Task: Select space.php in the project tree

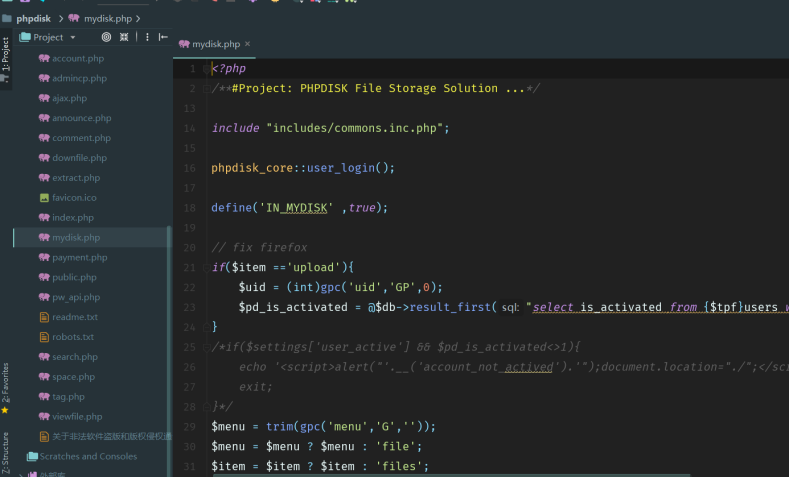Action: [73, 377]
